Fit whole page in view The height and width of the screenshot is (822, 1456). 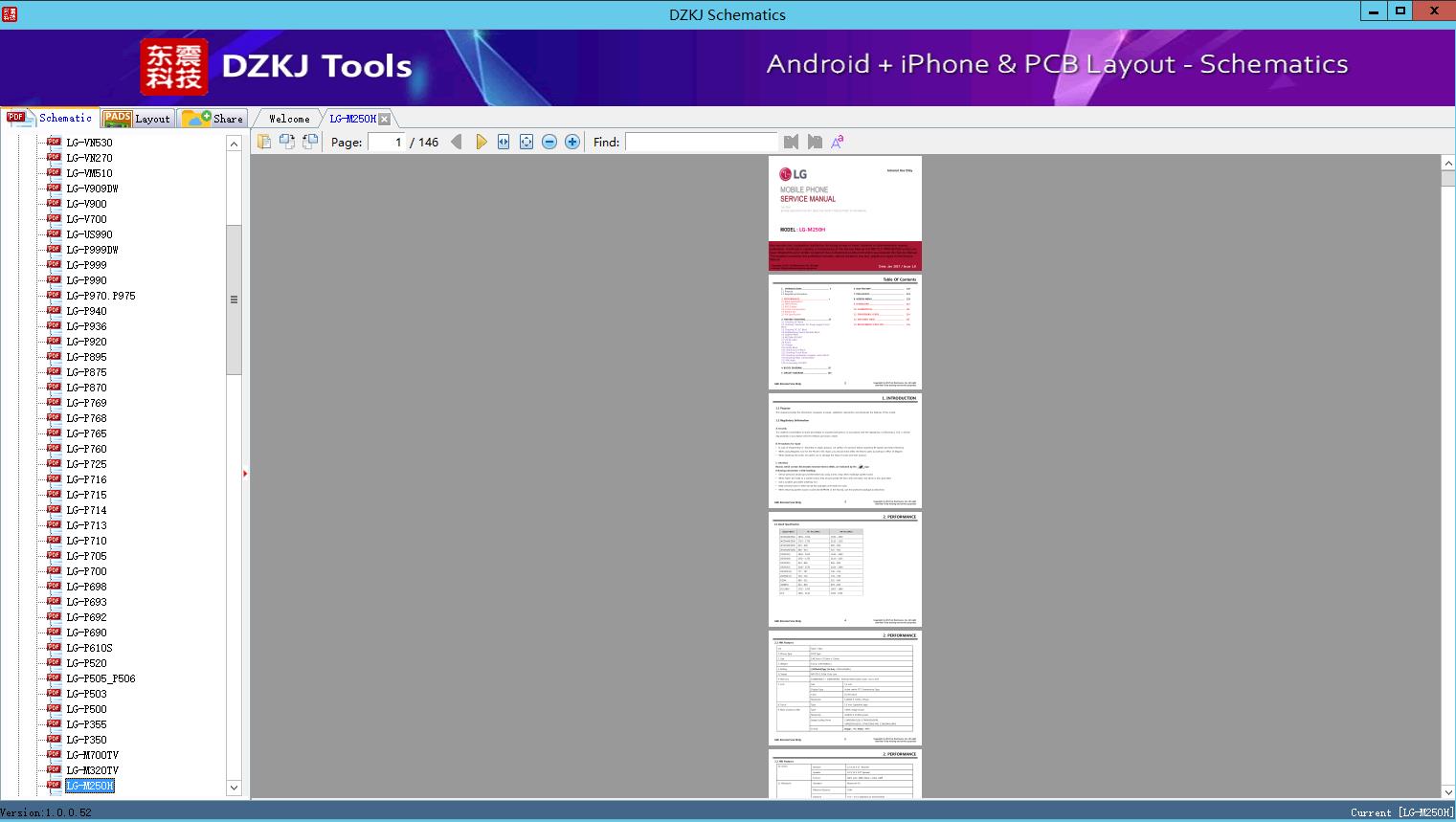click(x=526, y=142)
